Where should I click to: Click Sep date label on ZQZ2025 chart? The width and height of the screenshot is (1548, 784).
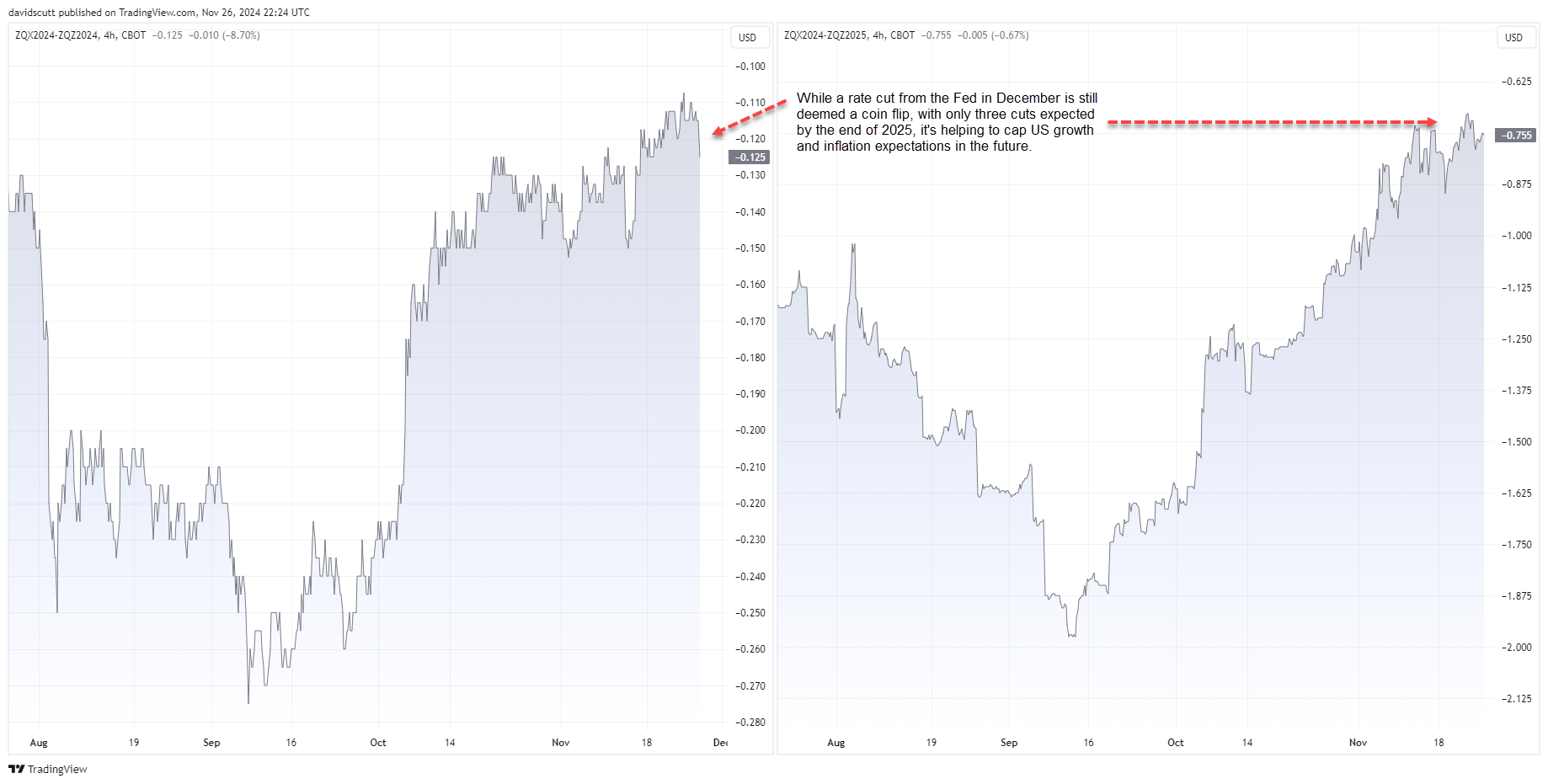[x=1009, y=743]
